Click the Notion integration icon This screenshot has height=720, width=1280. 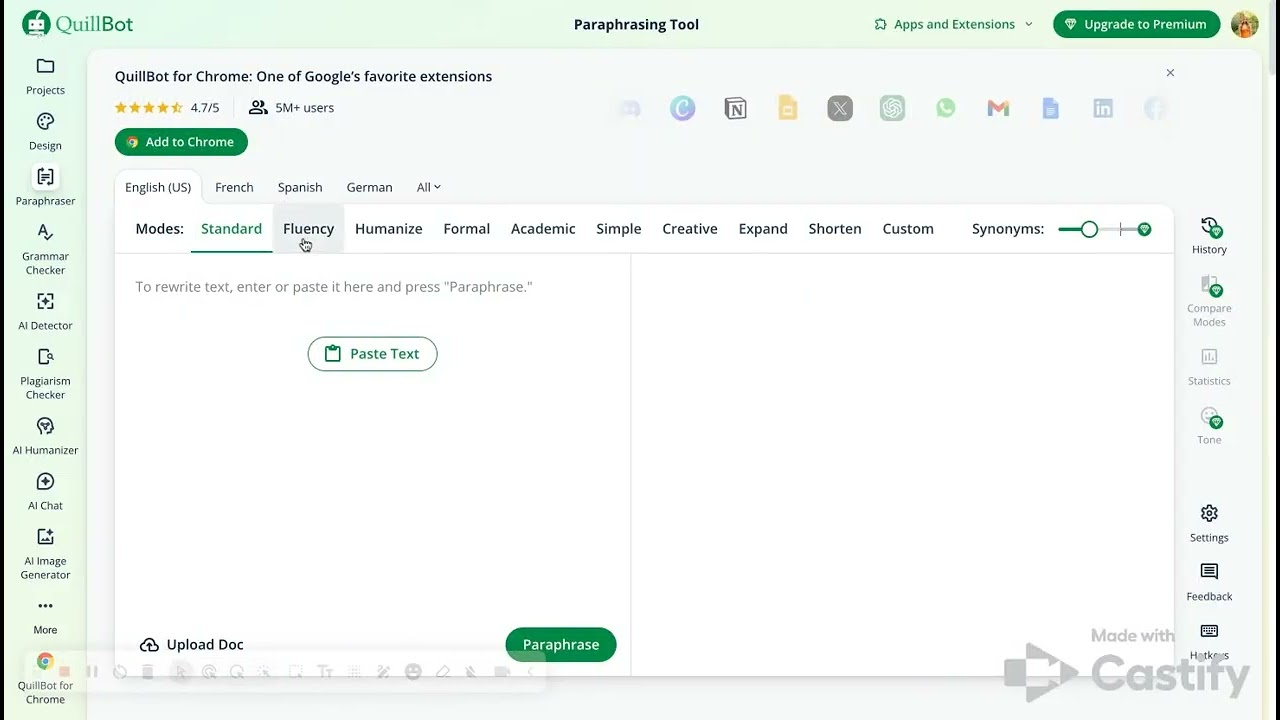point(735,108)
